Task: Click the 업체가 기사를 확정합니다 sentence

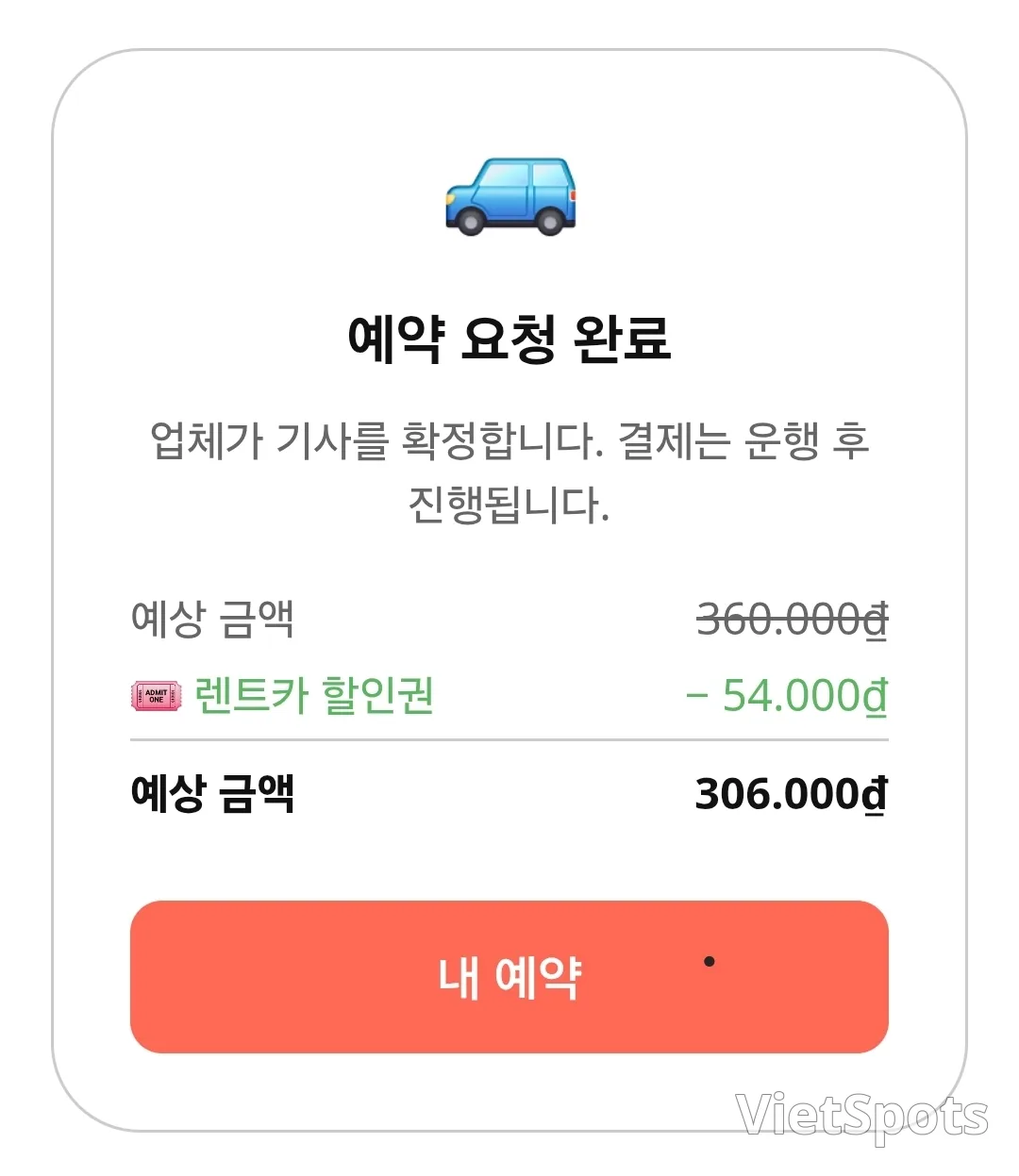Action: pyautogui.click(x=377, y=441)
